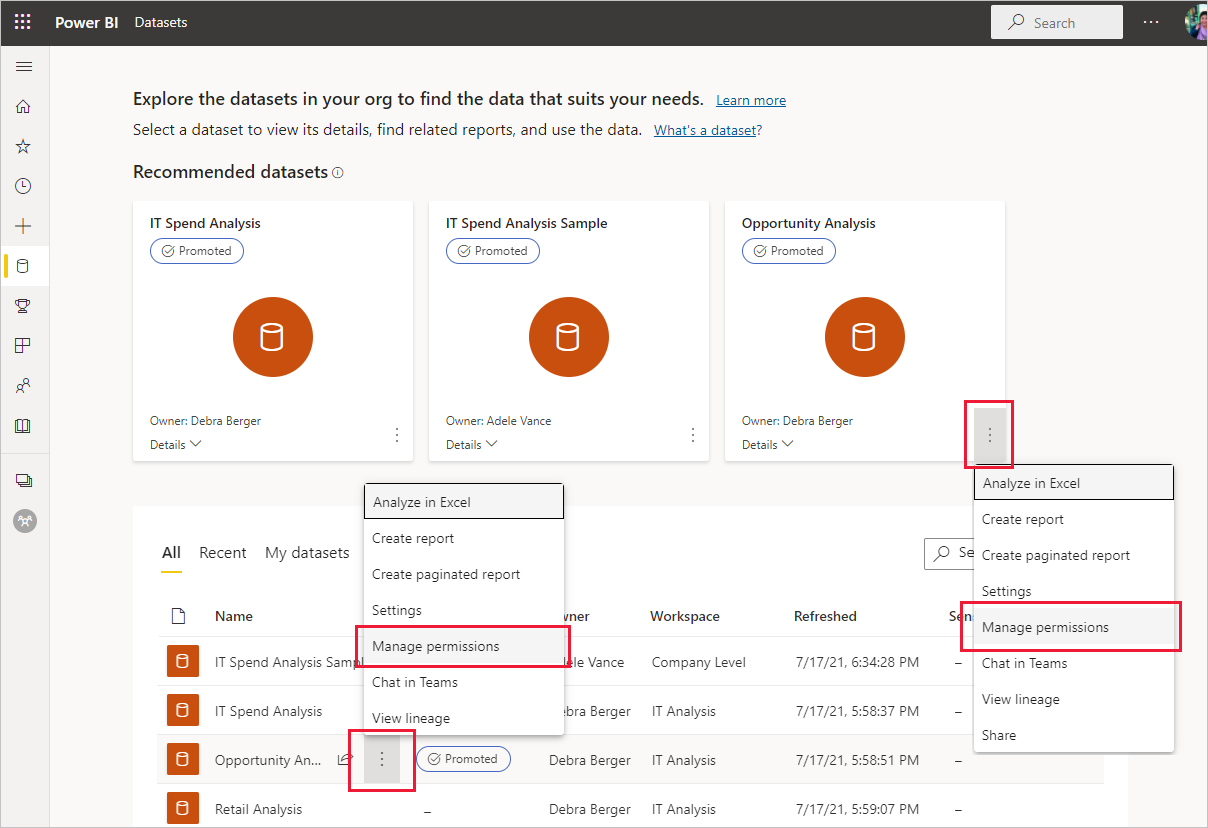Choose Create report in list menu
Viewport: 1208px width, 828px height.
click(x=464, y=538)
